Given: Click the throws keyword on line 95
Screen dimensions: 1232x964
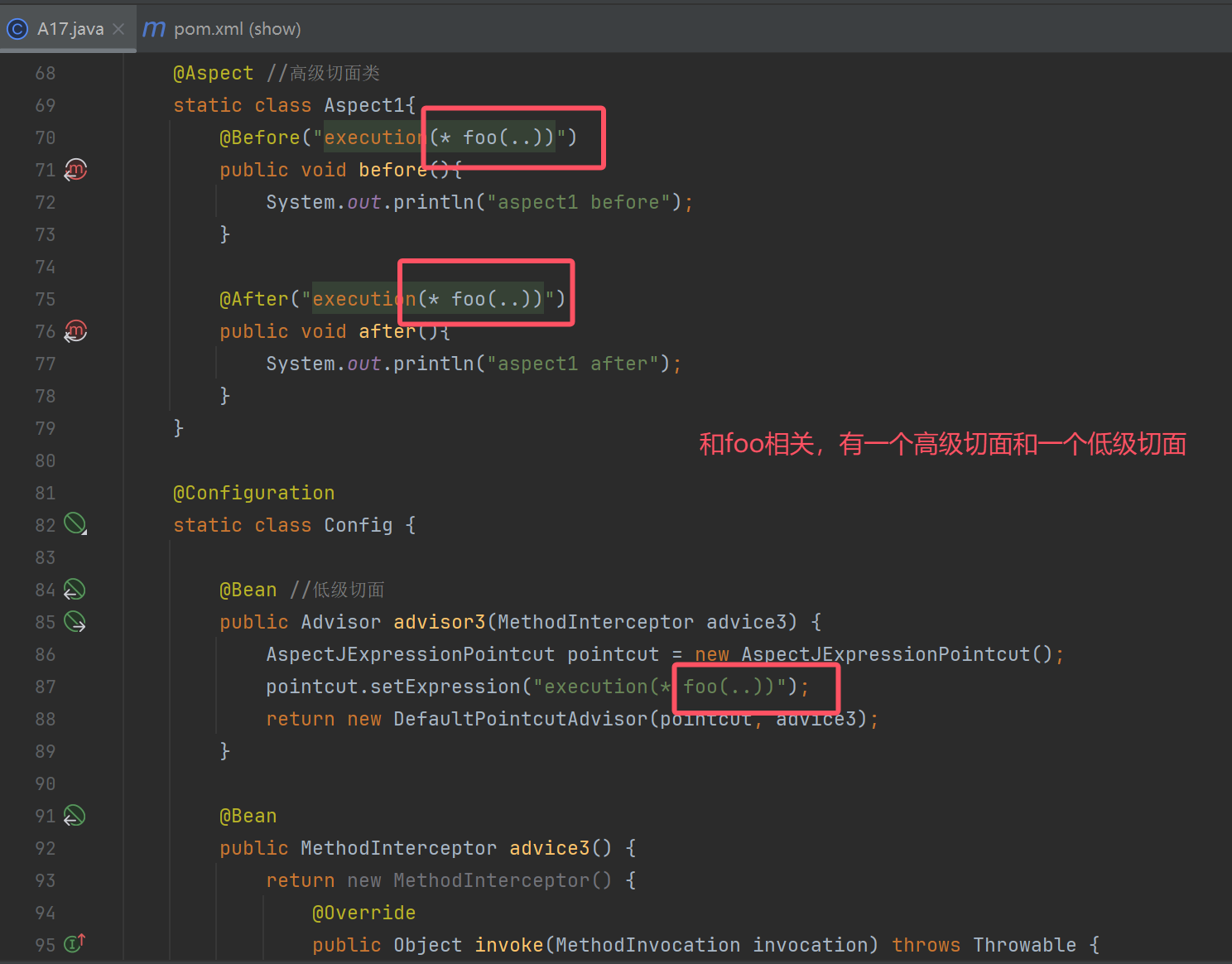Looking at the screenshot, I should 926,945.
